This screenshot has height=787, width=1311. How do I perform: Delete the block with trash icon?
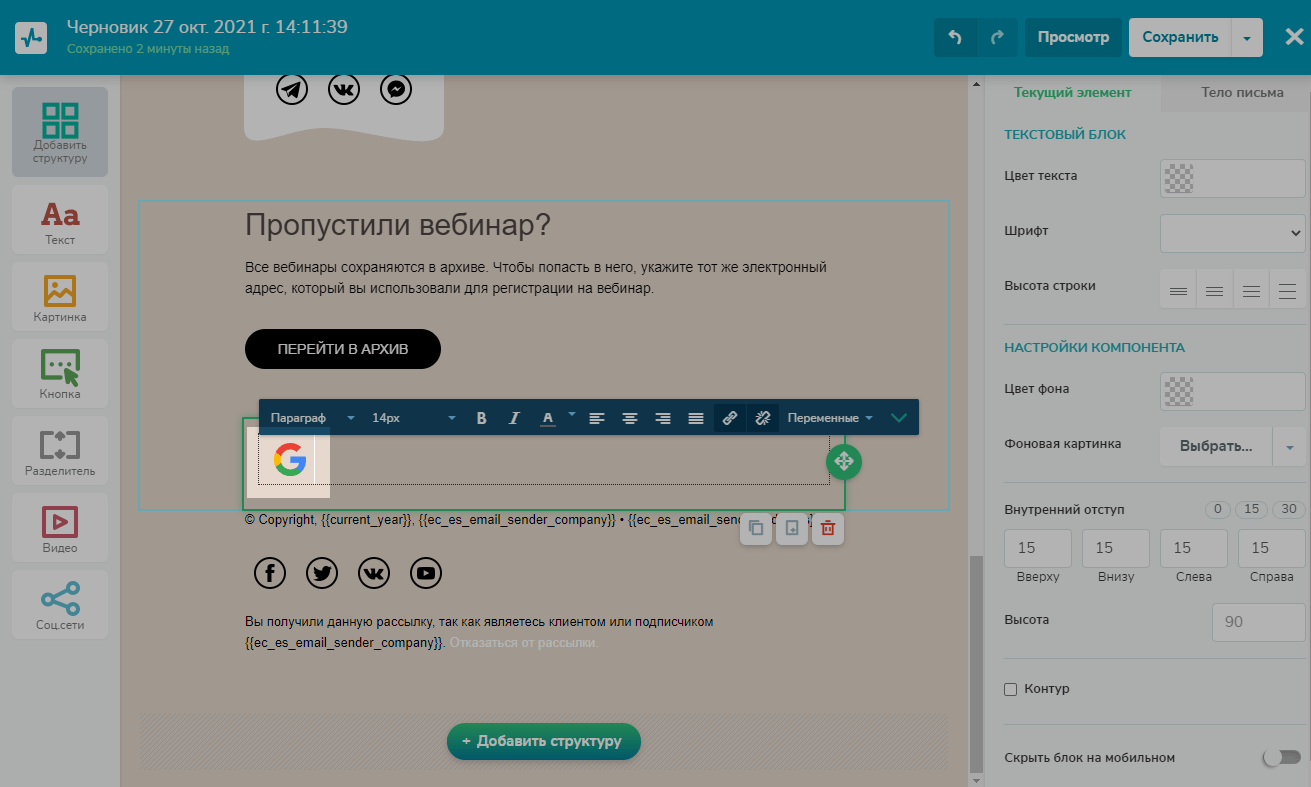[827, 529]
